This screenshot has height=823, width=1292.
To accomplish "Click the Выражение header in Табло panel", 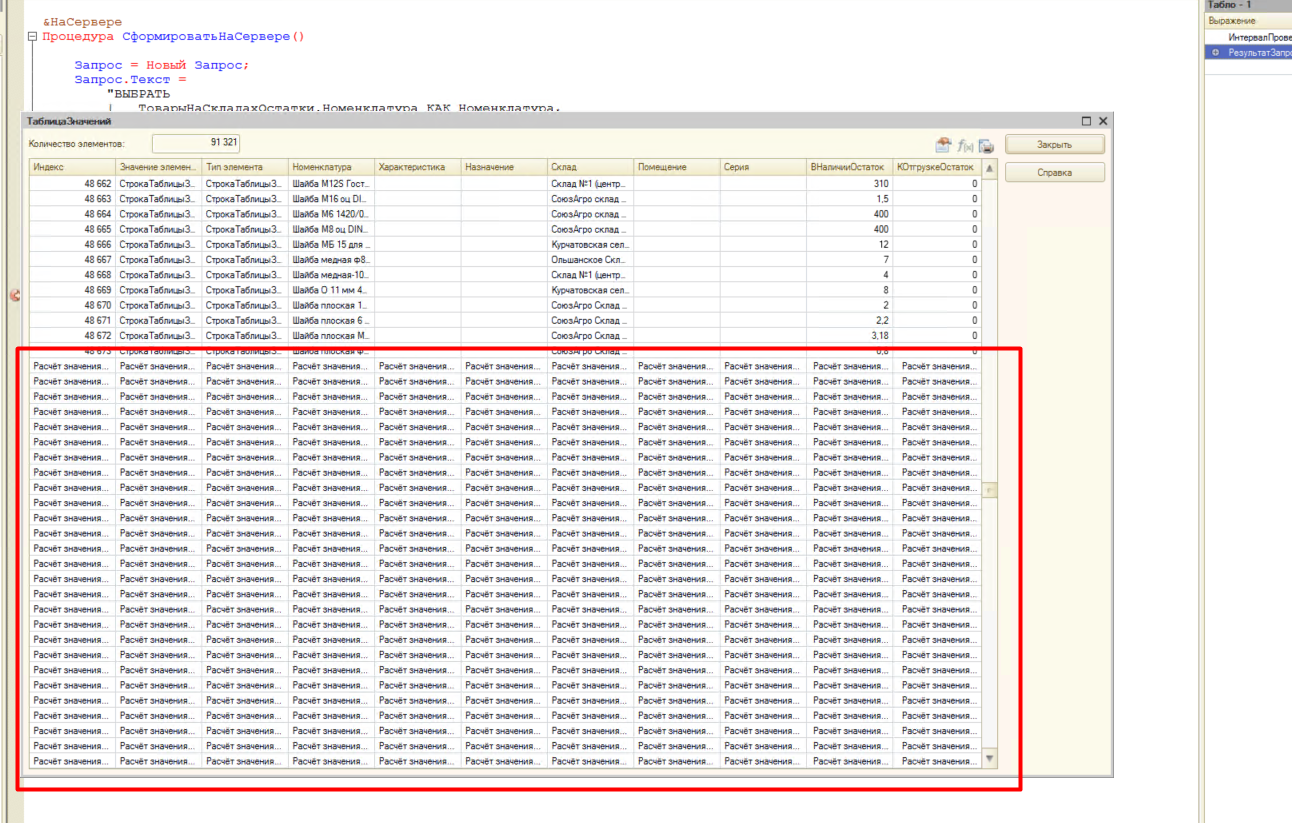I will coord(1248,21).
